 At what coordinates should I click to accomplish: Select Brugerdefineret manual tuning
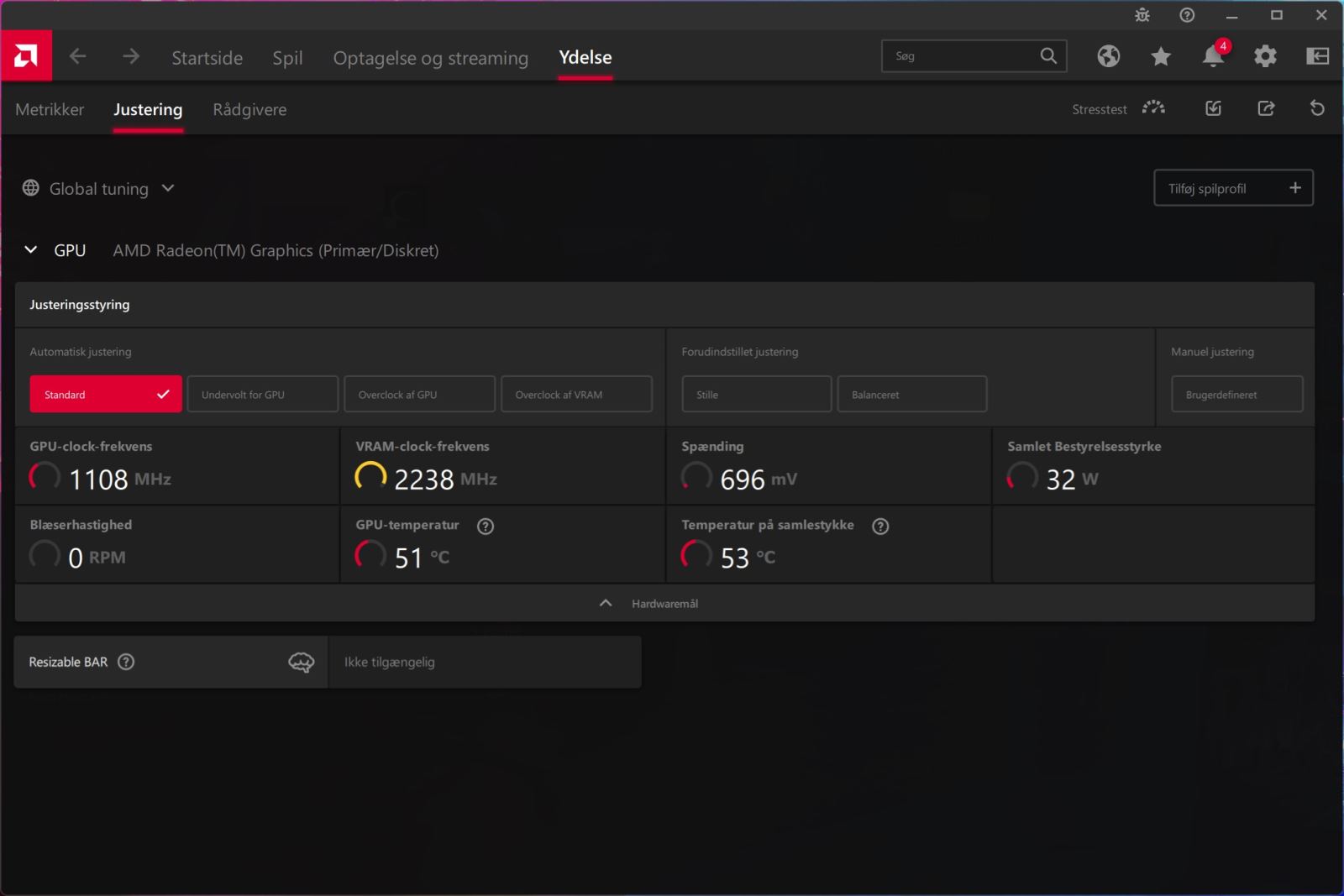[1237, 394]
